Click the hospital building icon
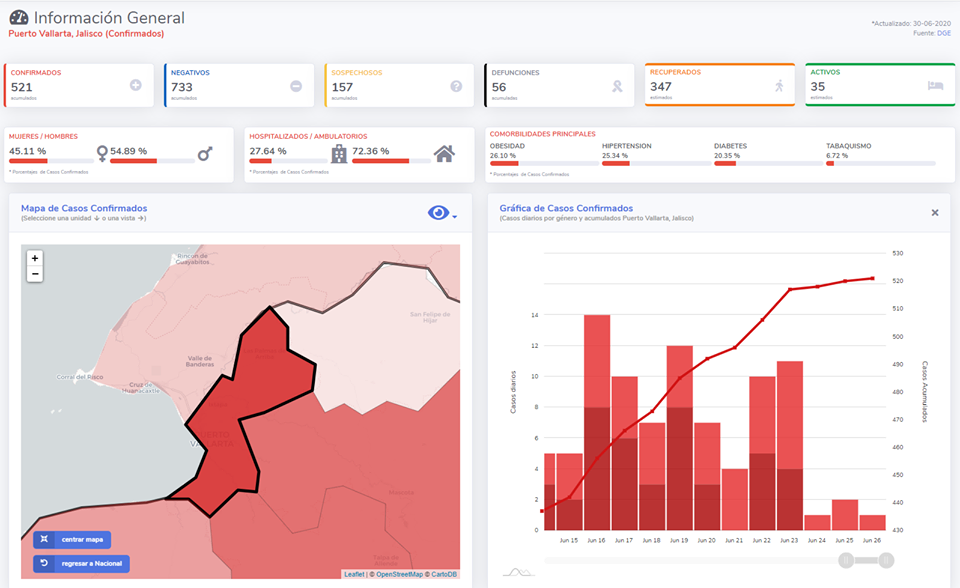This screenshot has width=960, height=588. click(x=339, y=154)
